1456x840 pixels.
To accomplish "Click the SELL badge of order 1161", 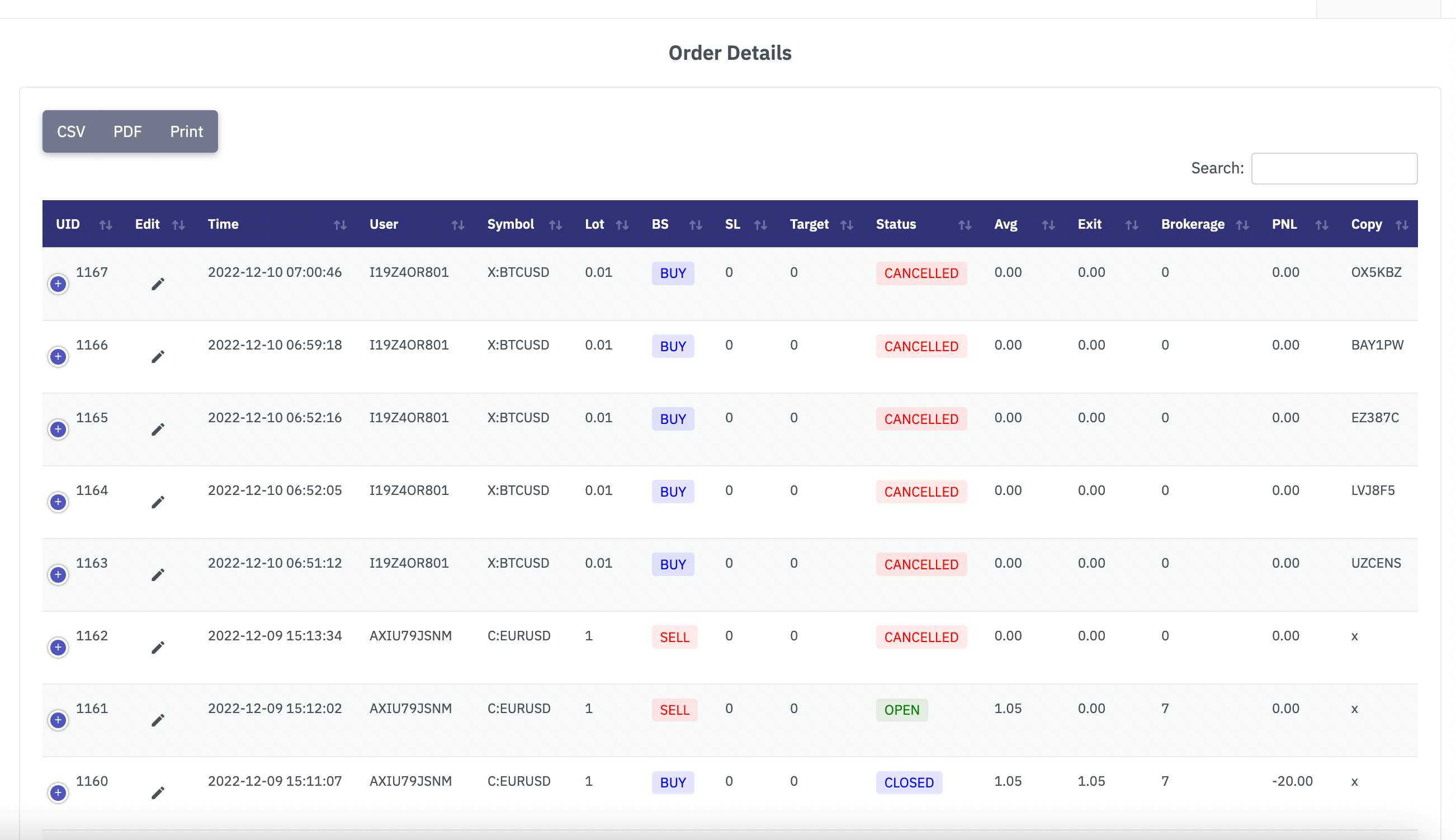I will coord(674,710).
